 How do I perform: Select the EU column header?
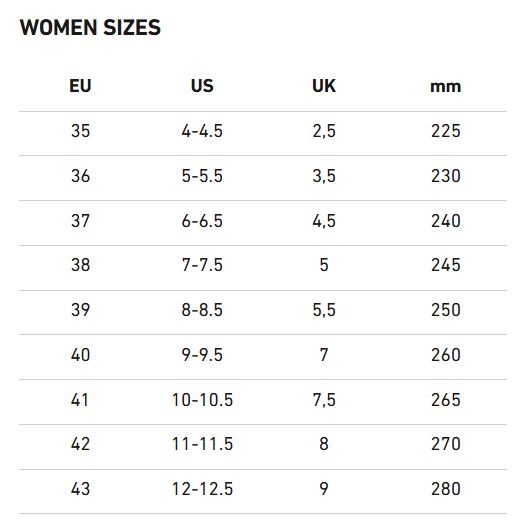click(x=80, y=86)
